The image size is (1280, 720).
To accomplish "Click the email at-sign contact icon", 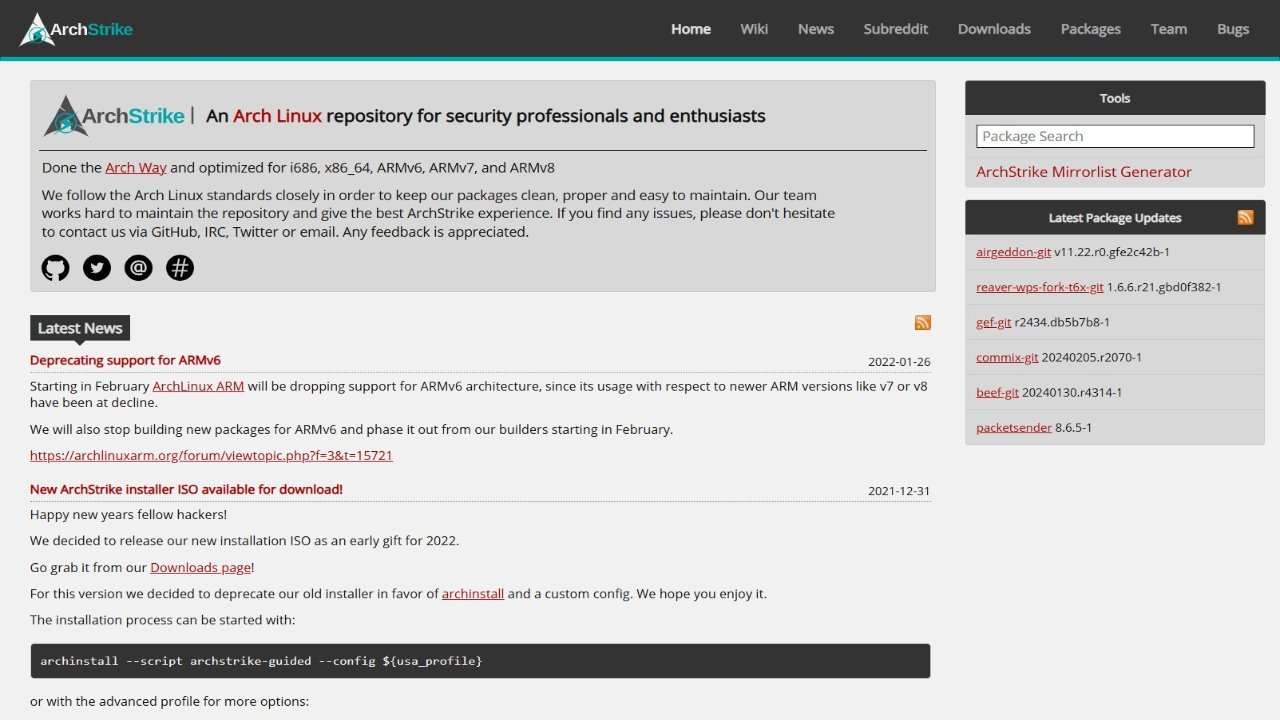I will tap(138, 268).
